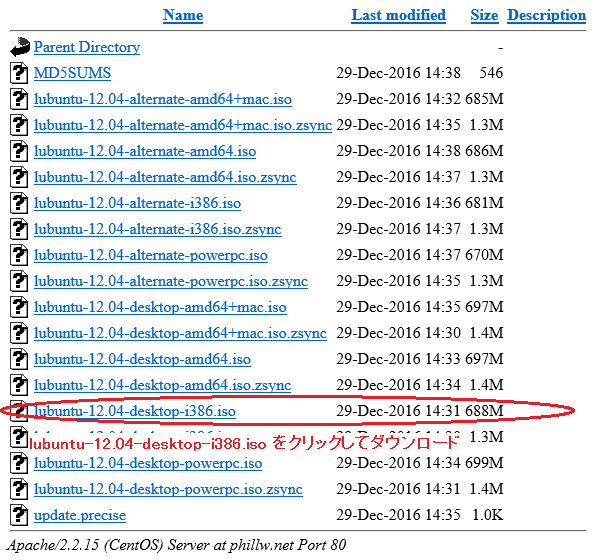This screenshot has width=592, height=560.
Task: Click the back-arrow icon beside Parent Directory
Action: pyautogui.click(x=20, y=47)
